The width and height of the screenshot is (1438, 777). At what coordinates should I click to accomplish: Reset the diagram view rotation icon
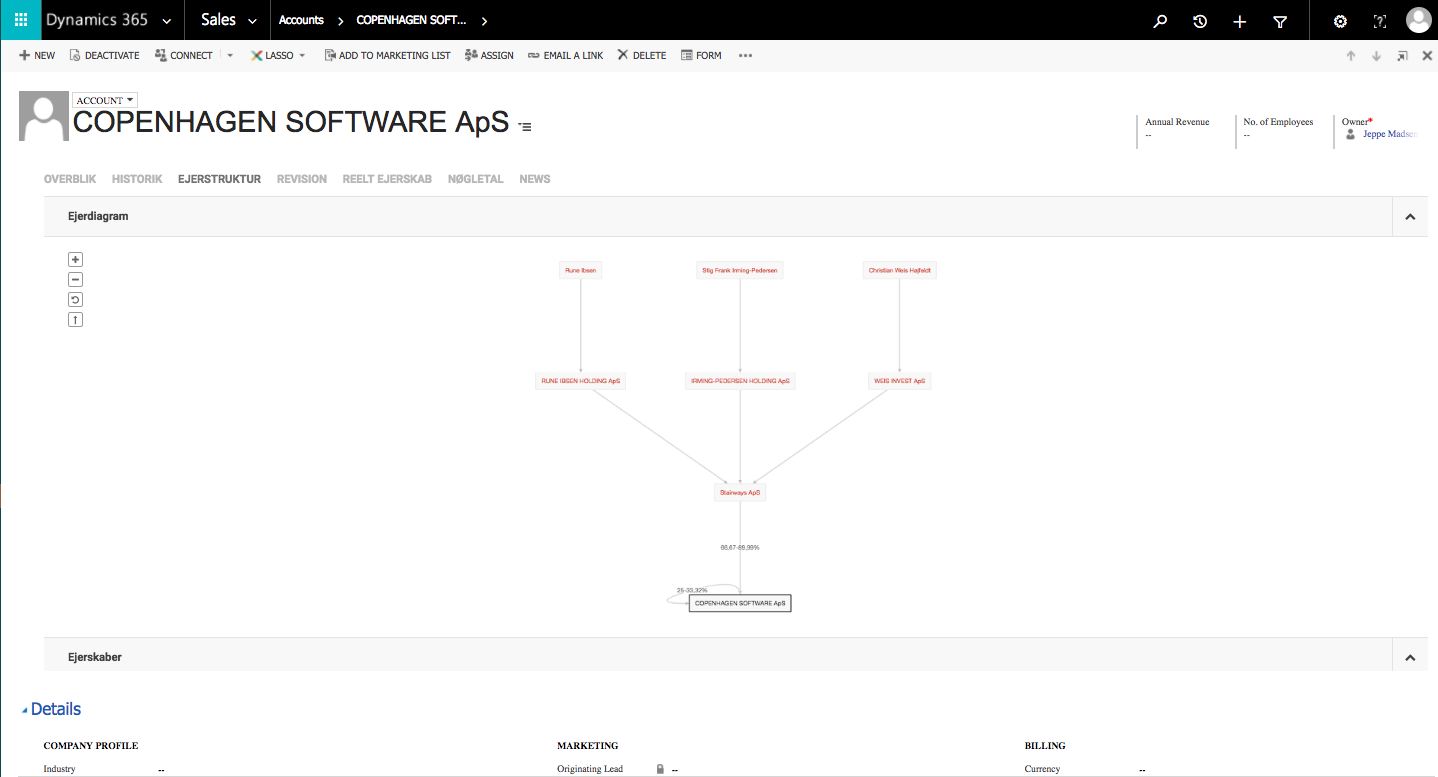click(x=75, y=300)
